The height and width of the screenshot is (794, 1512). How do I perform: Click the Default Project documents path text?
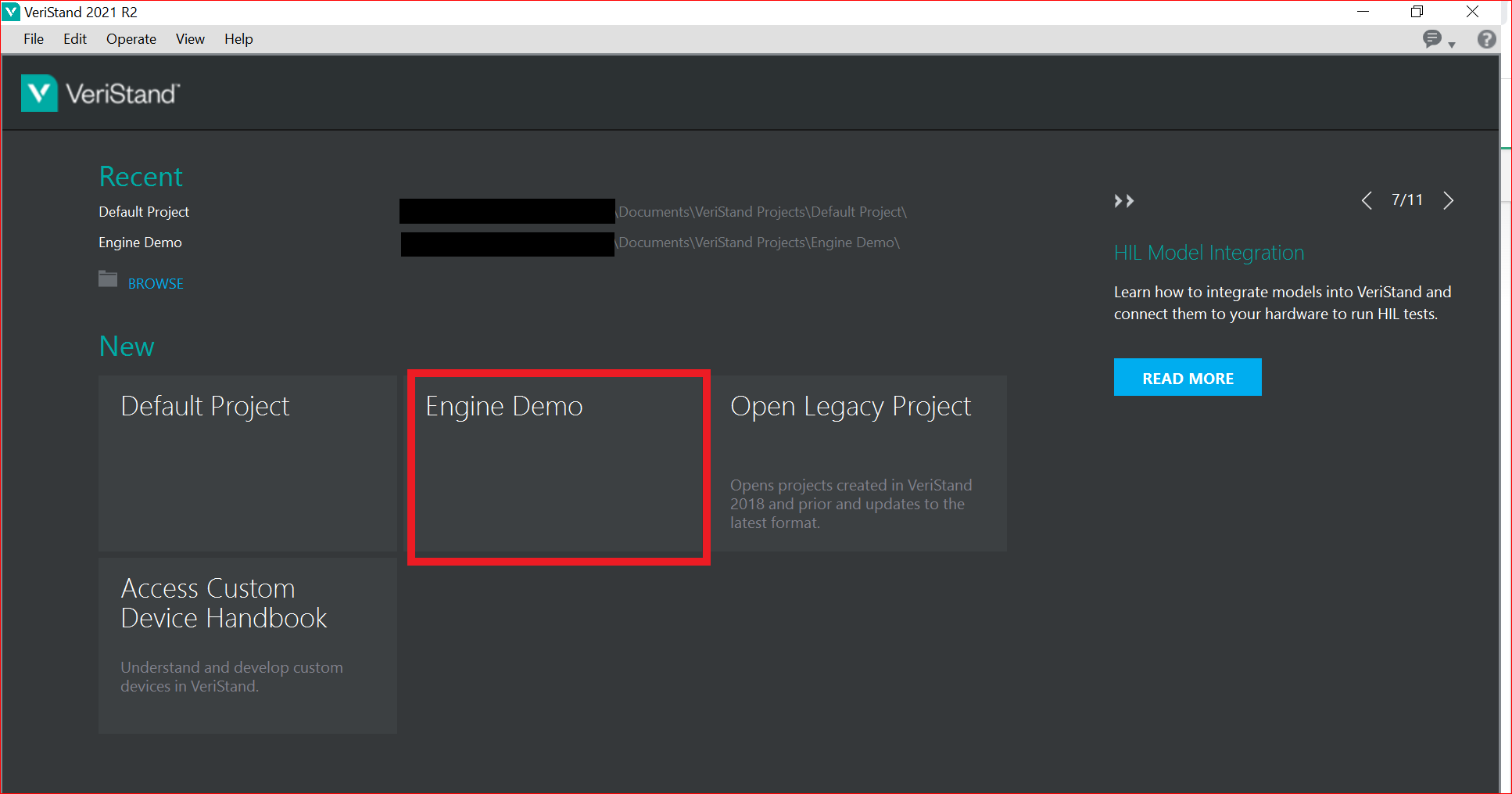point(761,212)
